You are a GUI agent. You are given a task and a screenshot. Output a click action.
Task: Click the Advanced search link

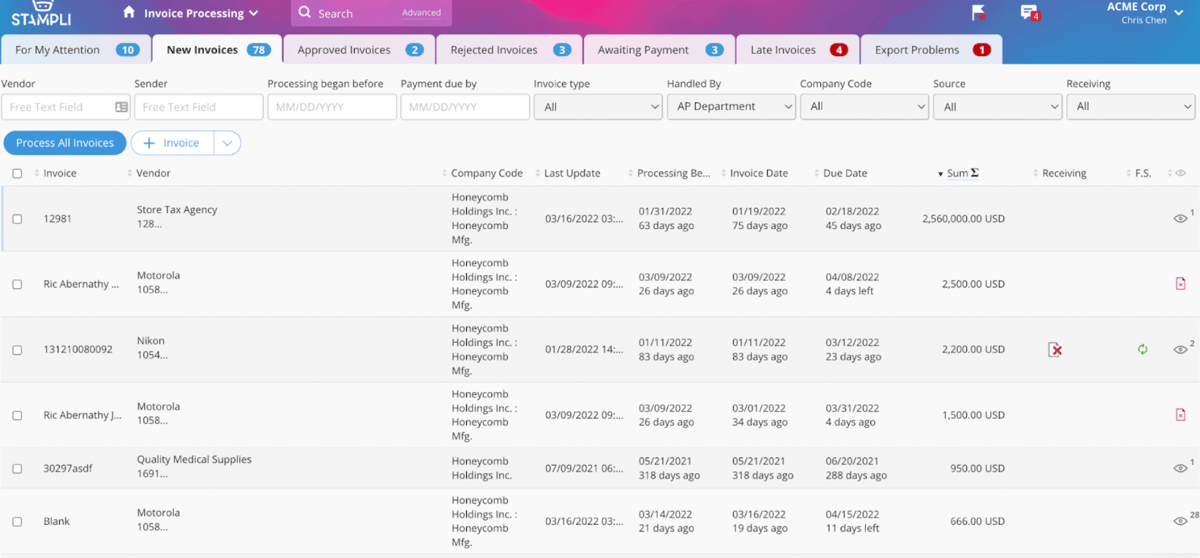tap(421, 13)
